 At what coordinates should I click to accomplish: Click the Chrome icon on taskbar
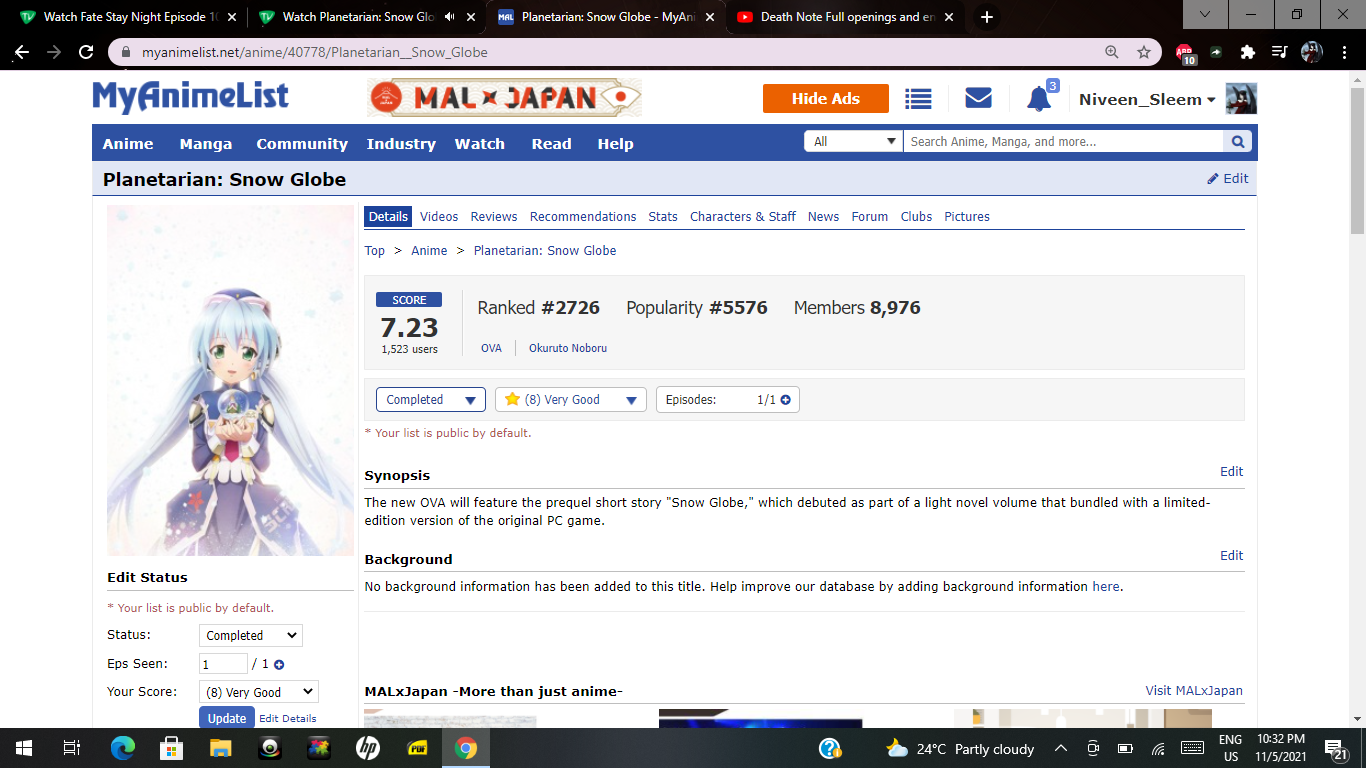pos(465,748)
